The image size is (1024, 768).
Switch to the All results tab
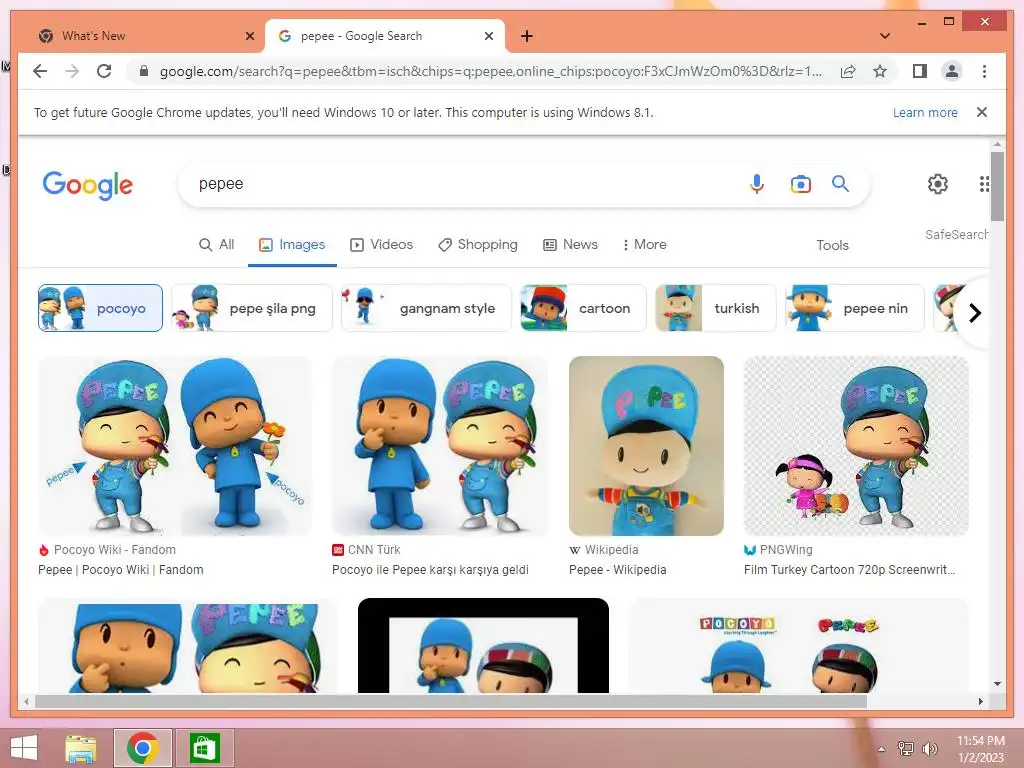216,245
